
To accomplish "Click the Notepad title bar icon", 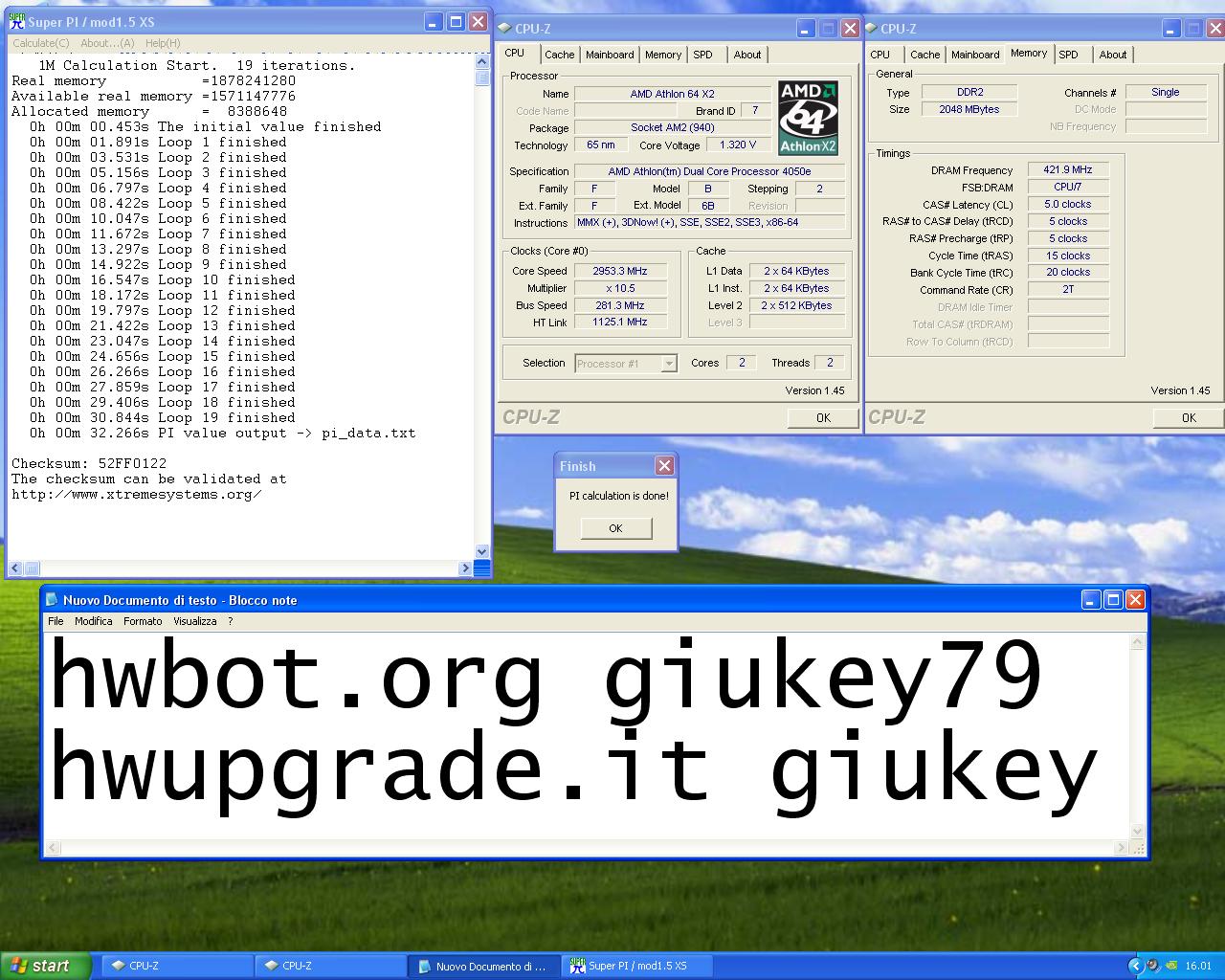I will point(52,600).
